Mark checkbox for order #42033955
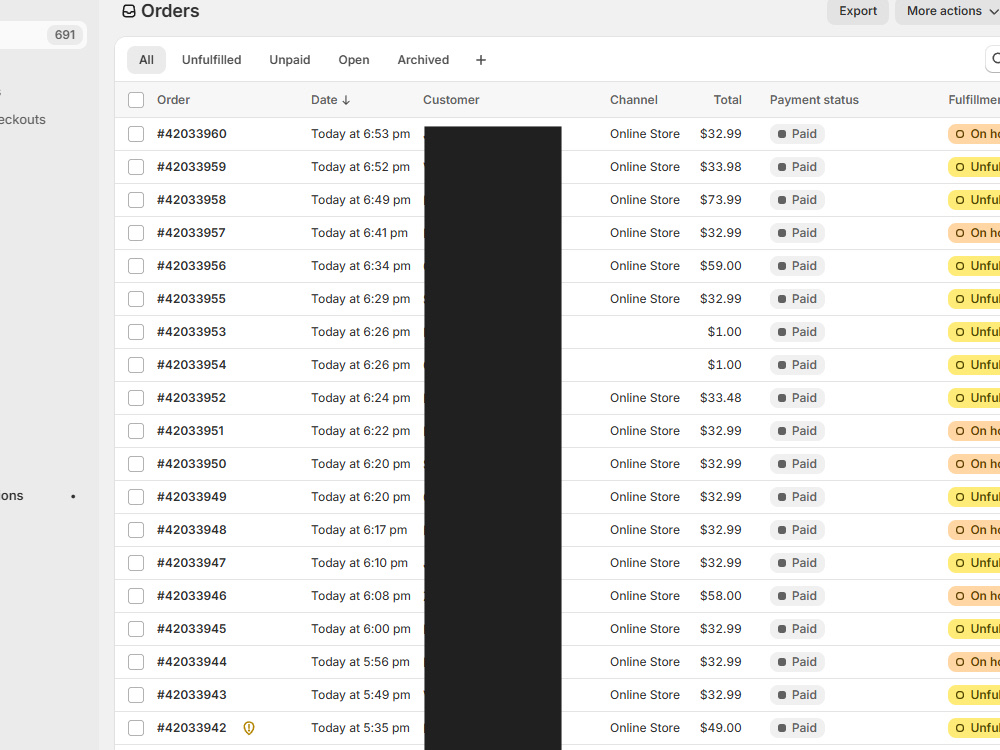Screen dimensions: 1000x750 (136, 299)
